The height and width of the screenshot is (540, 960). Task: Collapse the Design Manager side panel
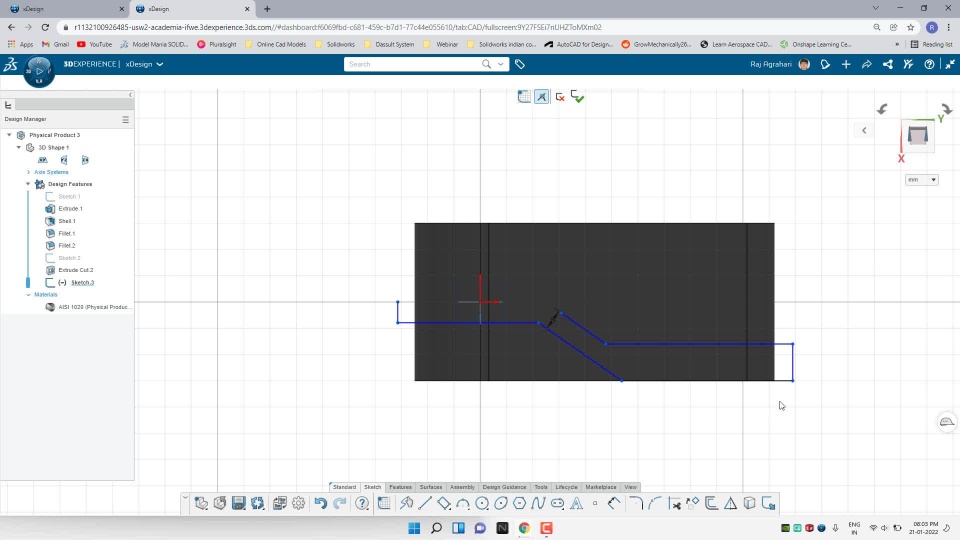(x=130, y=95)
